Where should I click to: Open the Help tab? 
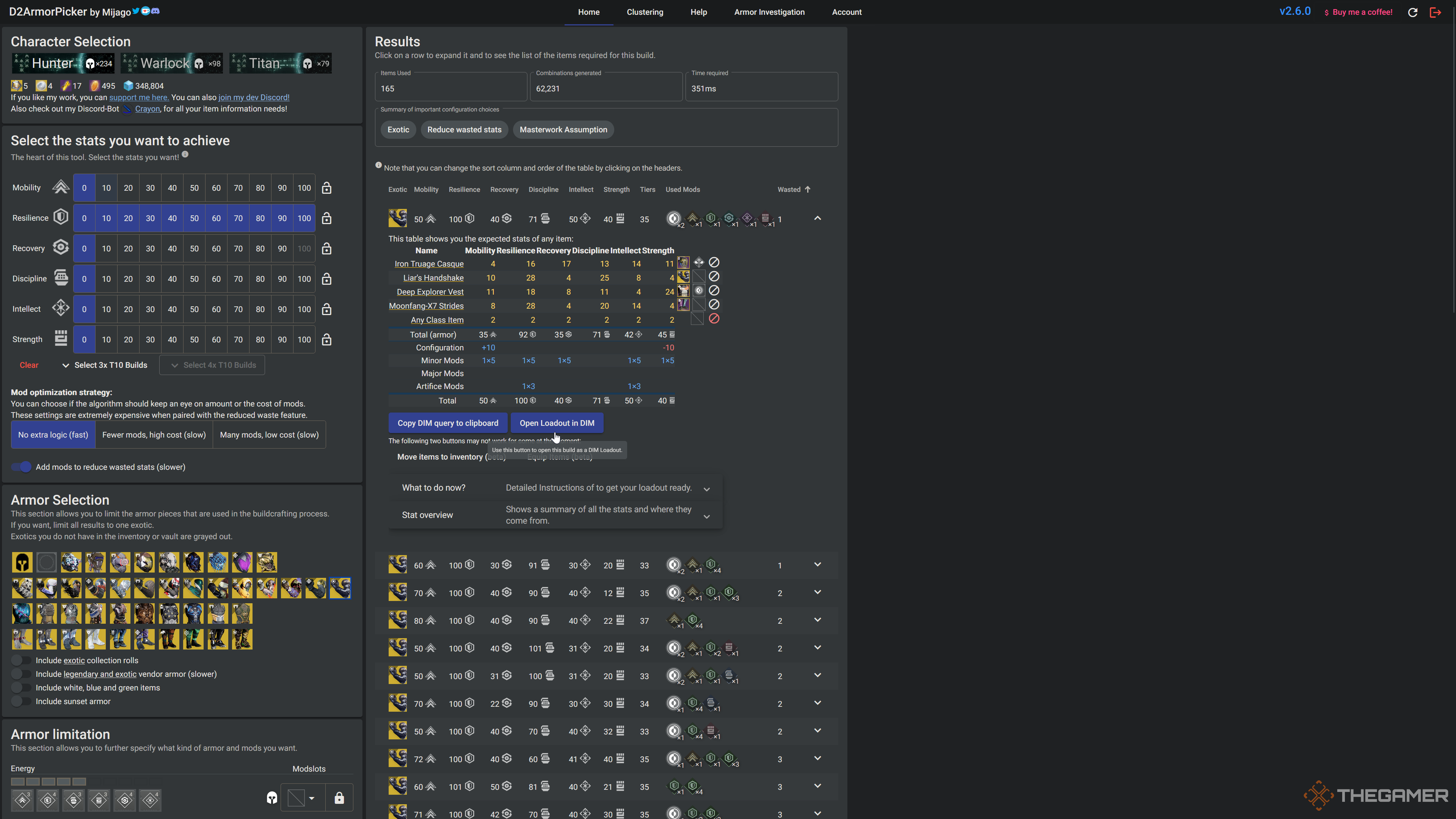[698, 12]
